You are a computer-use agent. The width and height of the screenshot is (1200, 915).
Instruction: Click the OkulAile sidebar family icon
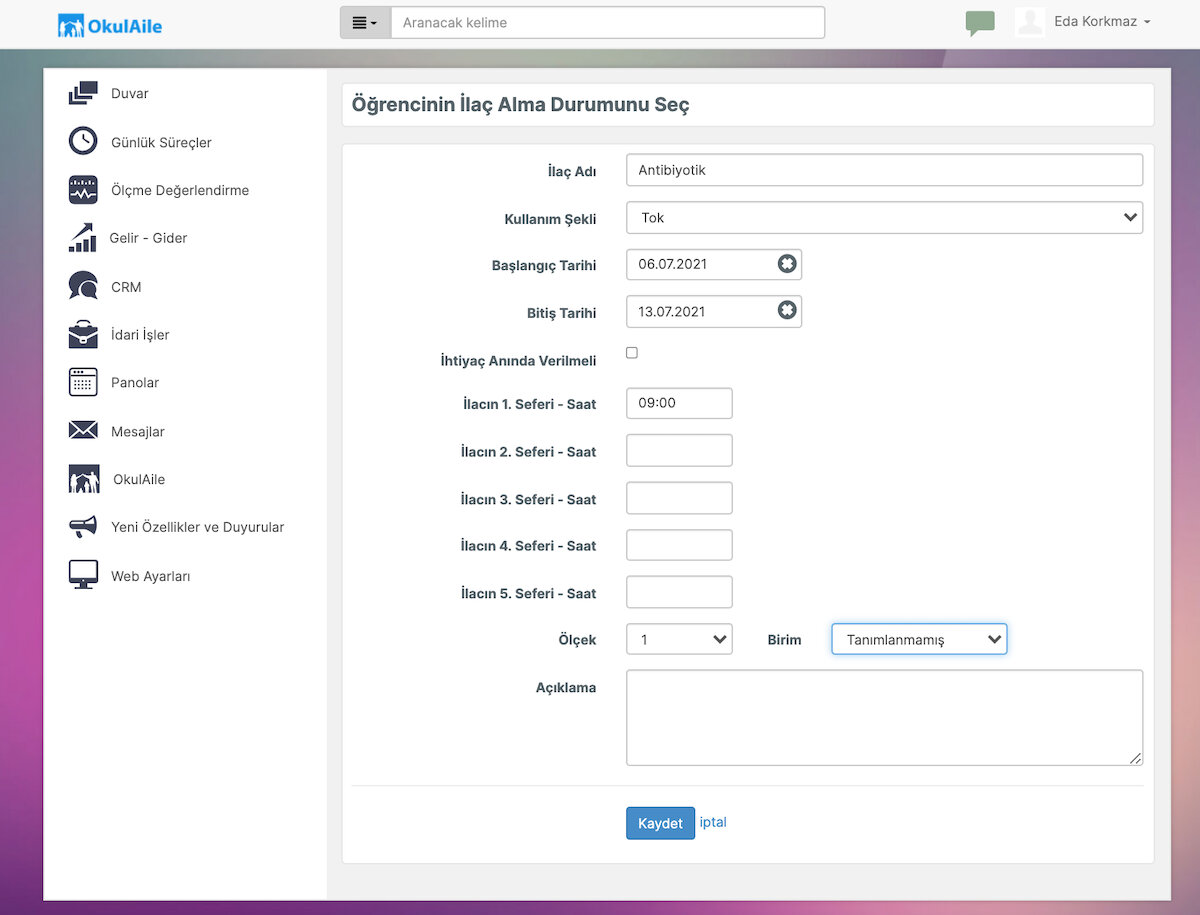(x=84, y=479)
